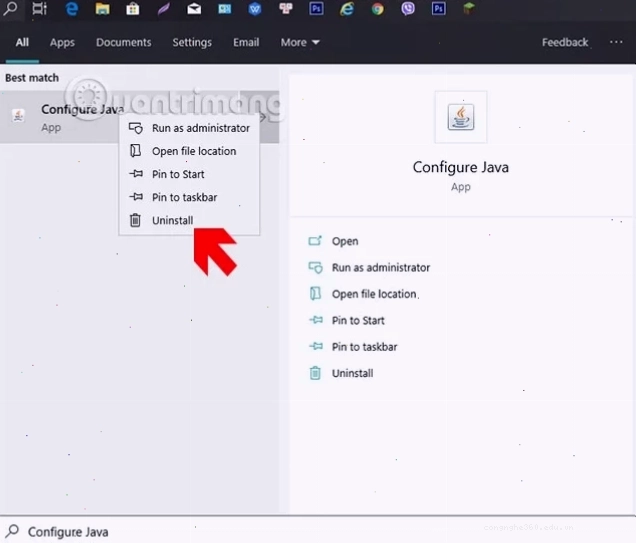The width and height of the screenshot is (636, 544).
Task: Launch Microsoft Edge from the taskbar
Action: coord(72,9)
